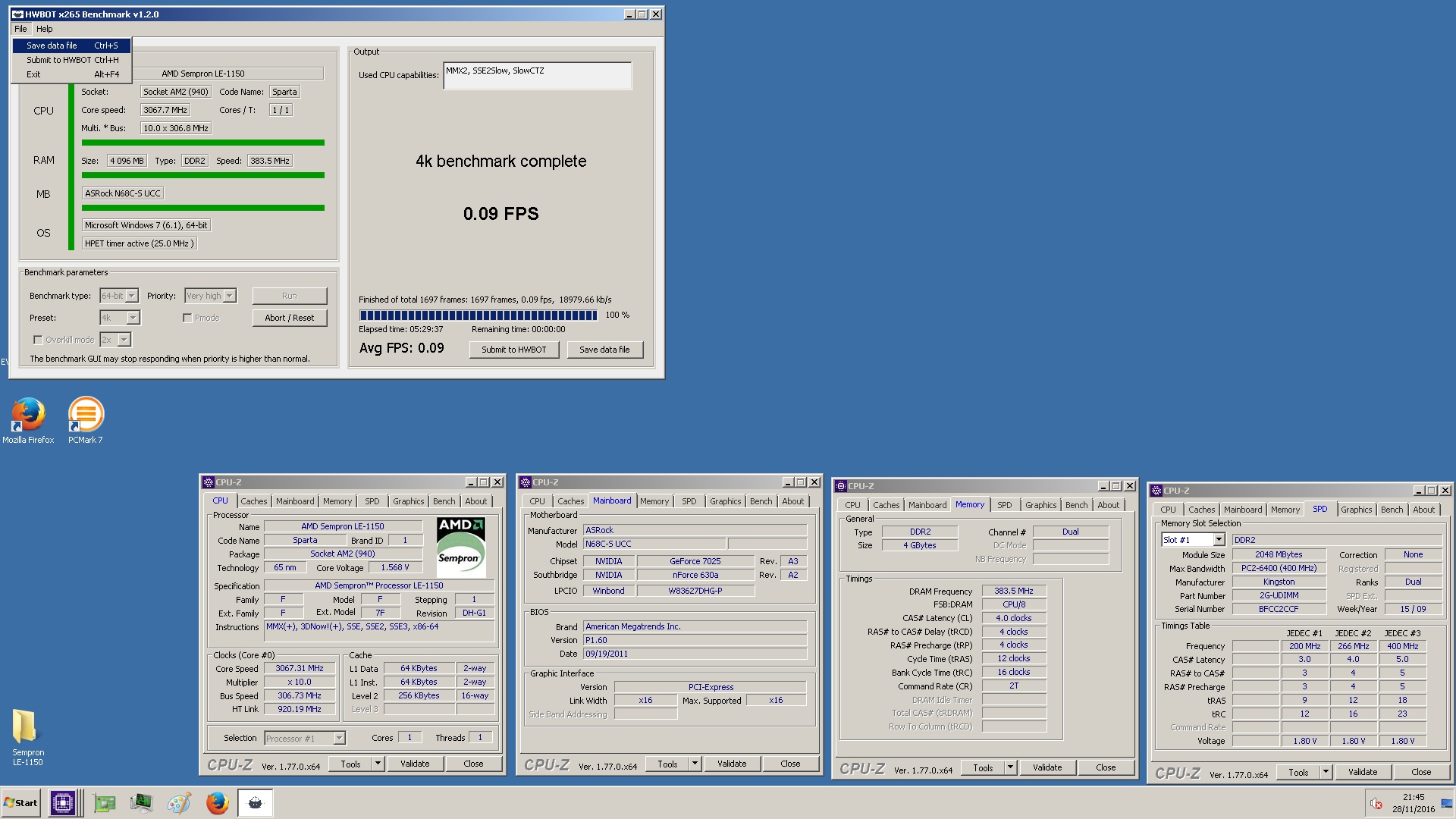
Task: Open Caches tab in CPU-Z CPU window
Action: [254, 501]
